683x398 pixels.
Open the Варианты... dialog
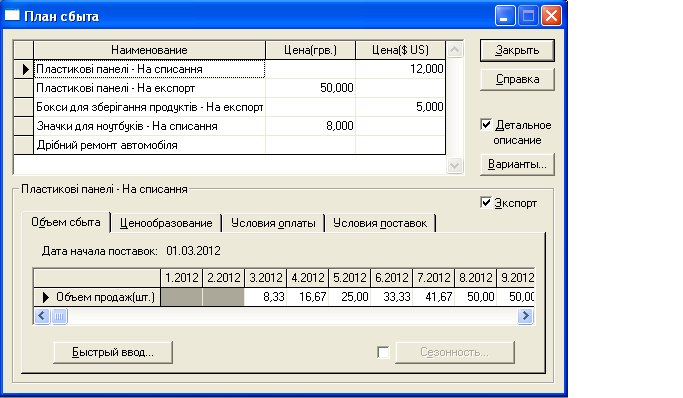click(517, 165)
